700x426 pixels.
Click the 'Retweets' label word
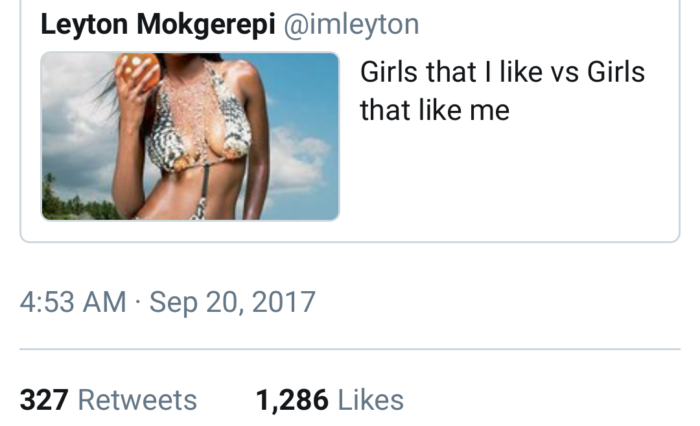pyautogui.click(x=138, y=400)
